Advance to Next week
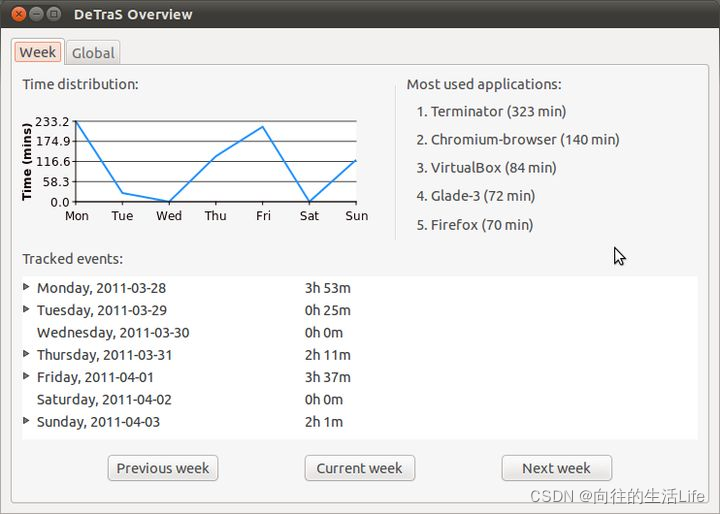Screen dimensions: 720x514 tap(557, 468)
